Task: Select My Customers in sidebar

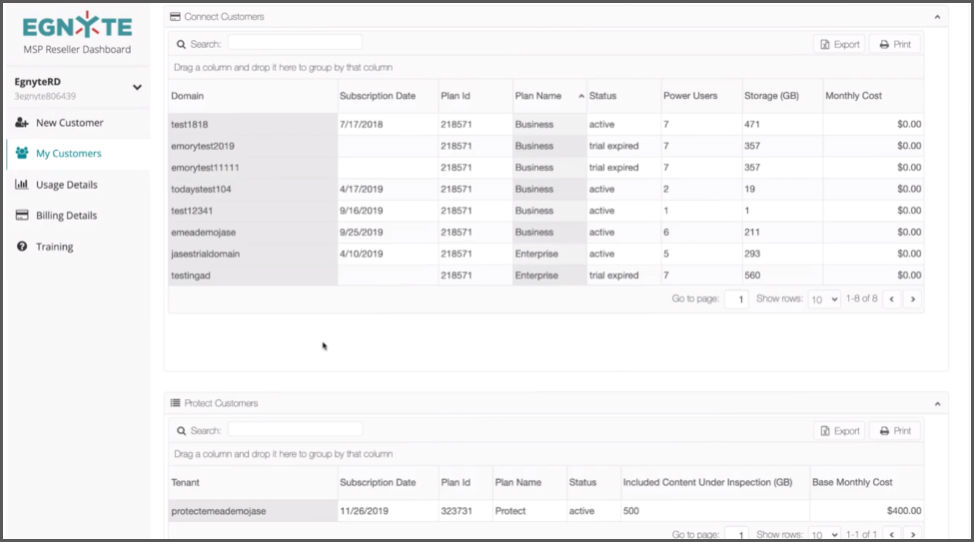Action: (68, 154)
